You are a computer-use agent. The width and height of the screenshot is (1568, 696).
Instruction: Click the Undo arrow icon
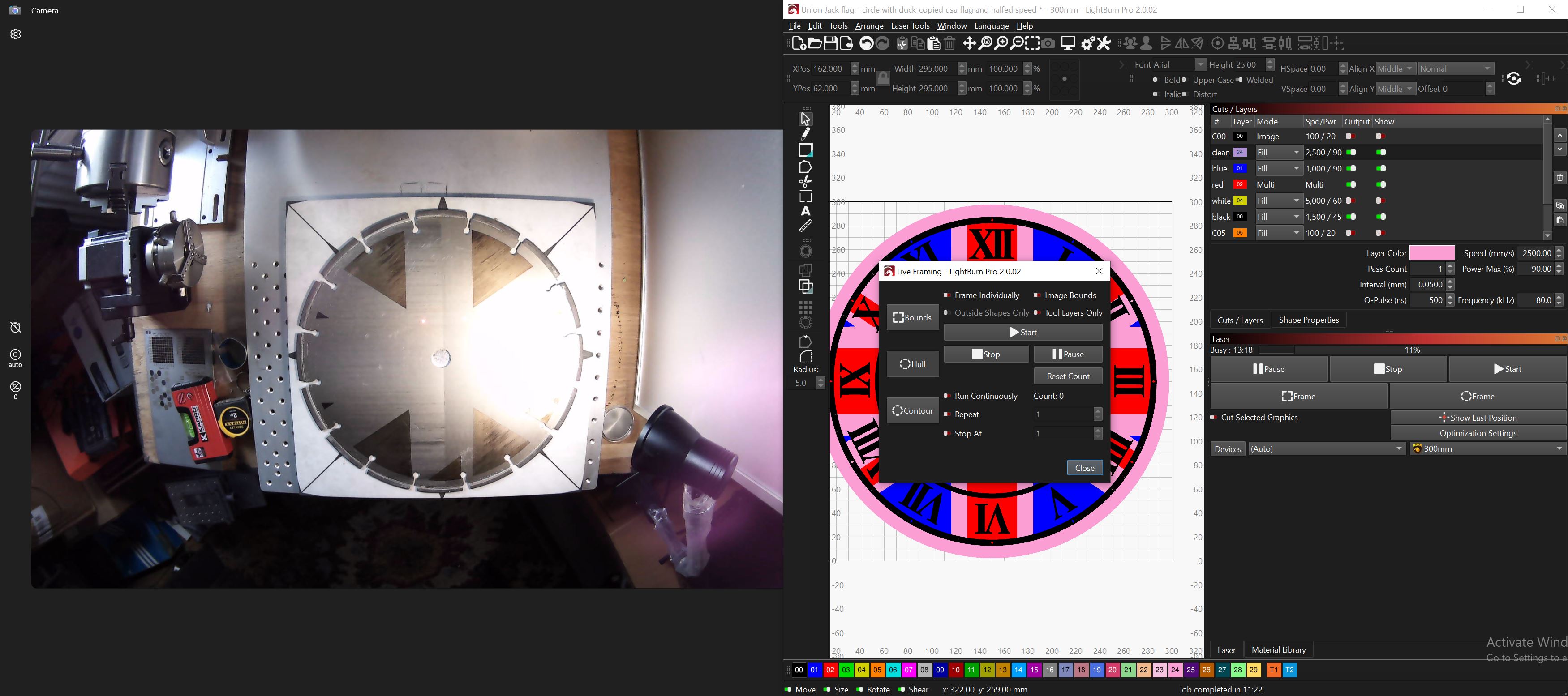click(867, 43)
